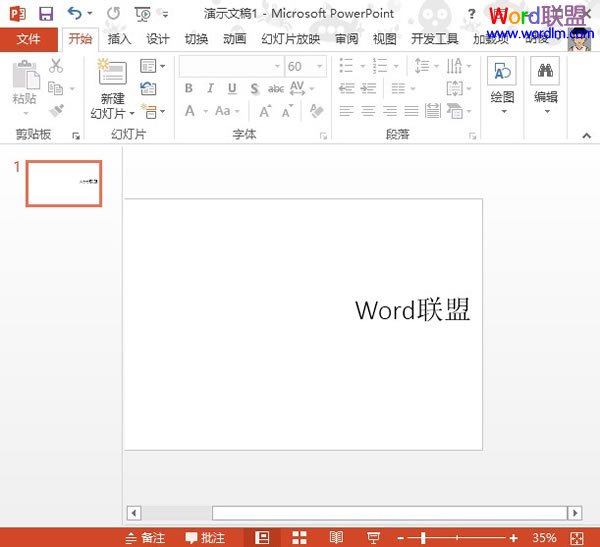This screenshot has width=600, height=547.
Task: Open the slide Layout dropdown
Action: [x=153, y=66]
